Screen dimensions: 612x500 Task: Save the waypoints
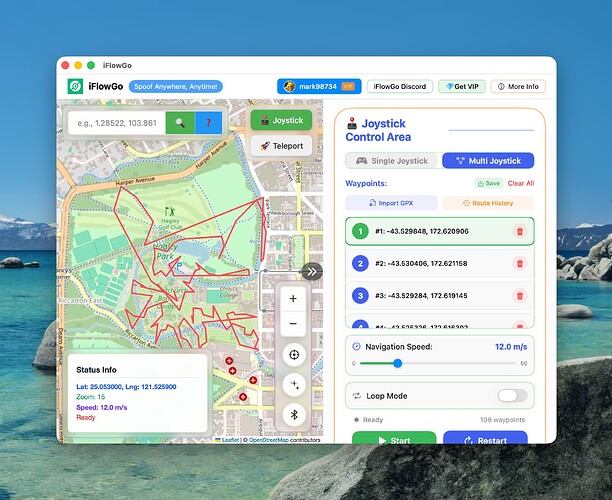489,183
